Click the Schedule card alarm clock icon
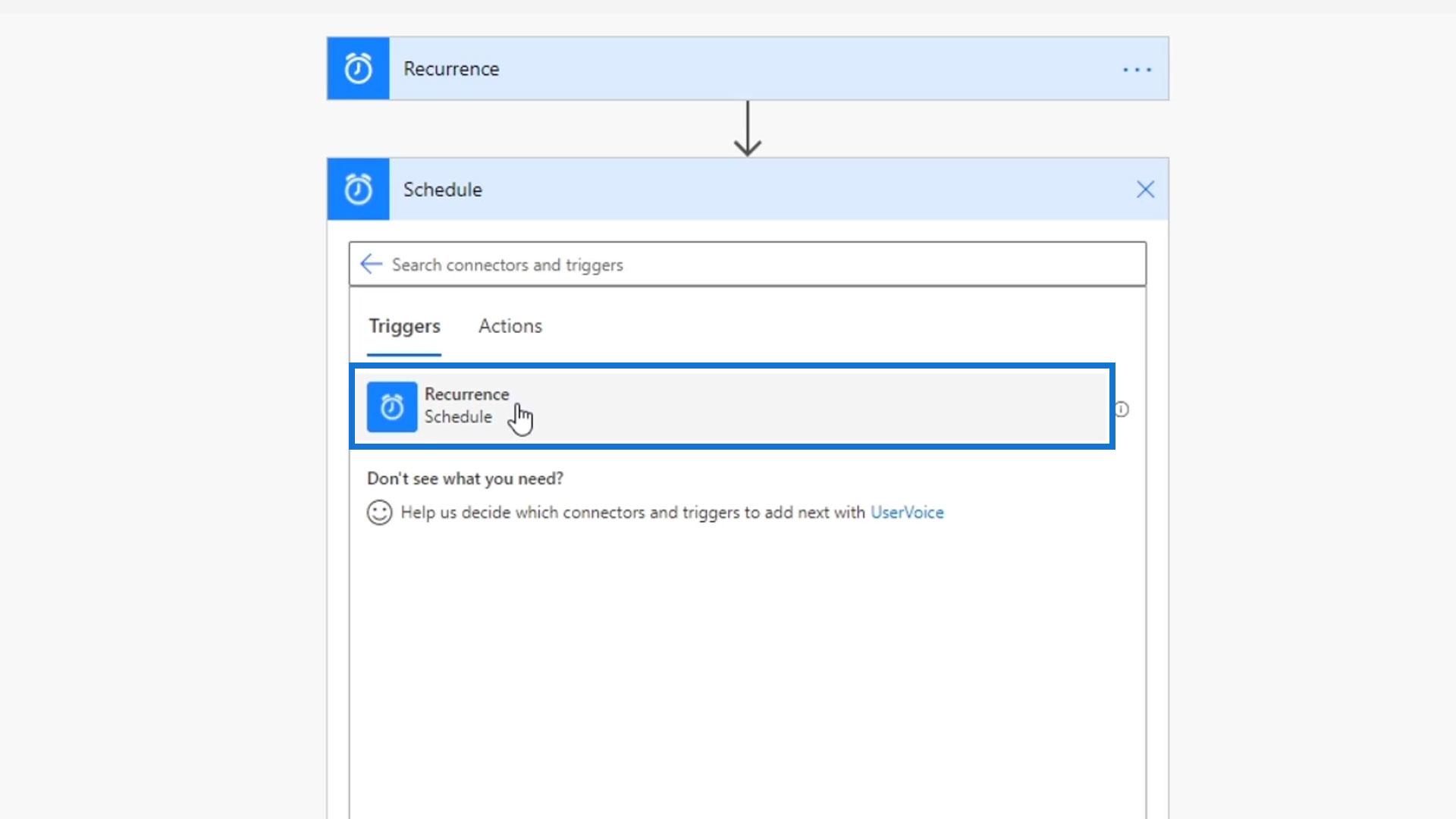1456x819 pixels. point(358,190)
